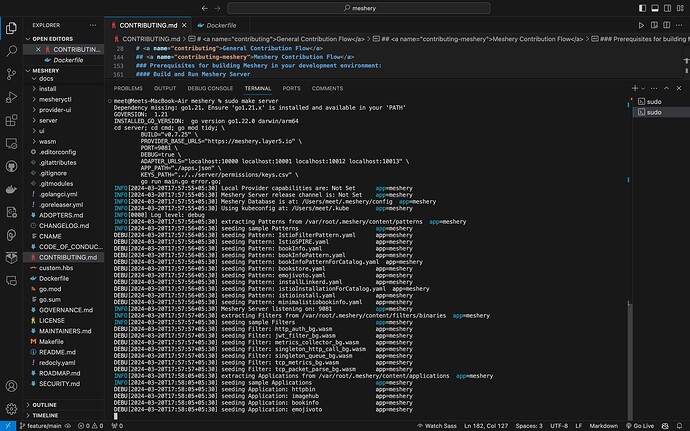The height and width of the screenshot is (431, 690).
Task: Toggle the secondary side bar
Action: (x=668, y=8)
